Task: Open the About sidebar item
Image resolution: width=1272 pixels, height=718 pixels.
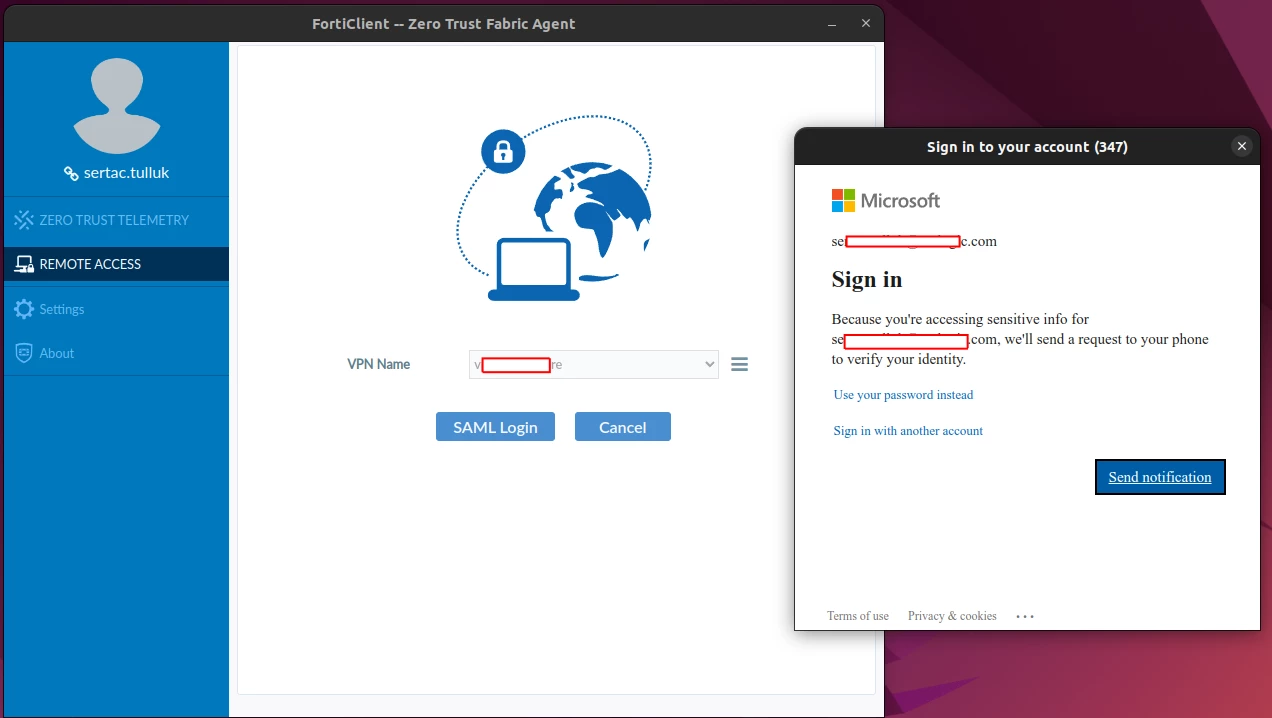Action: 116,353
